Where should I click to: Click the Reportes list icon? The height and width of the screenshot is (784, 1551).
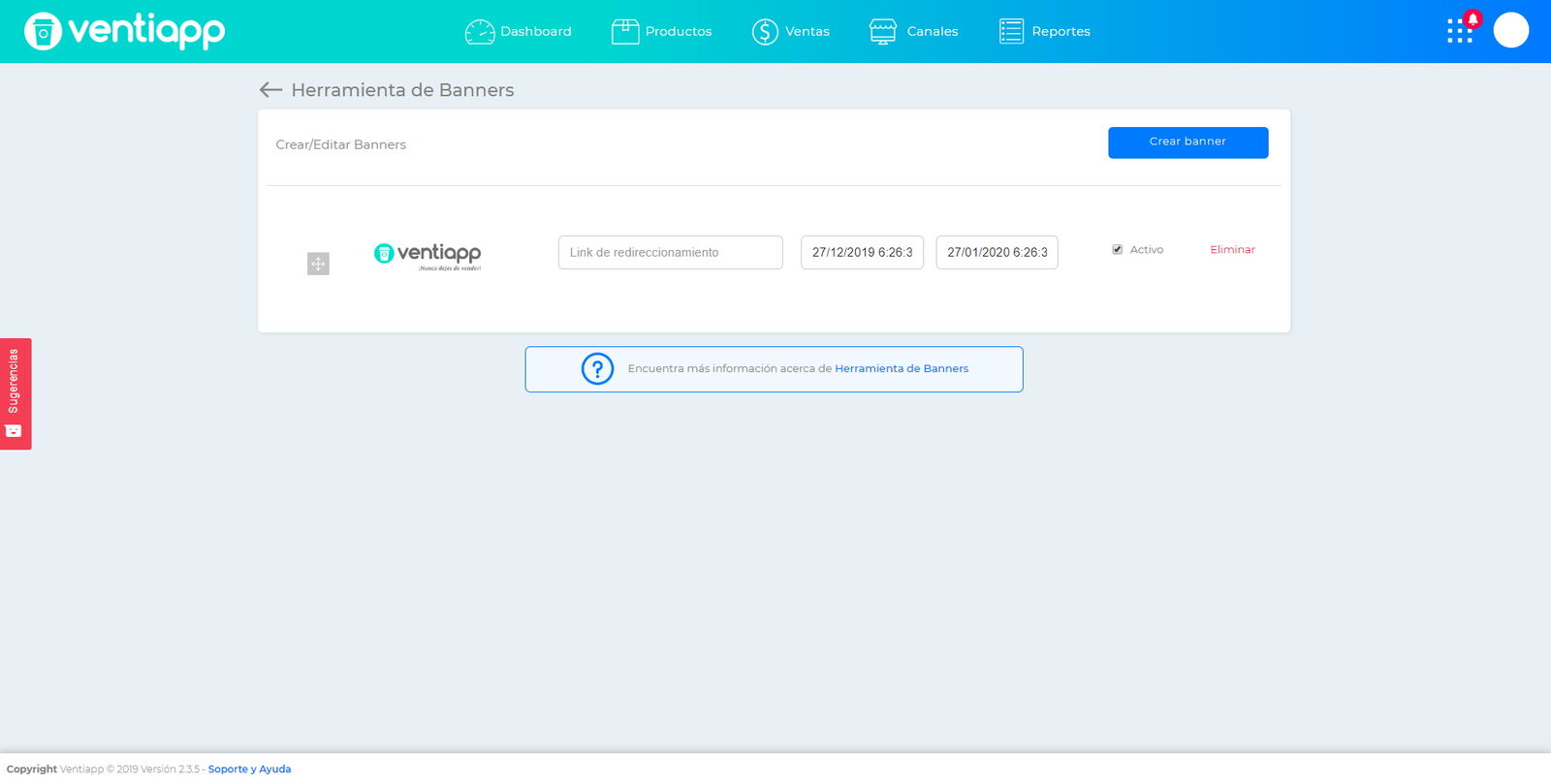click(1011, 32)
